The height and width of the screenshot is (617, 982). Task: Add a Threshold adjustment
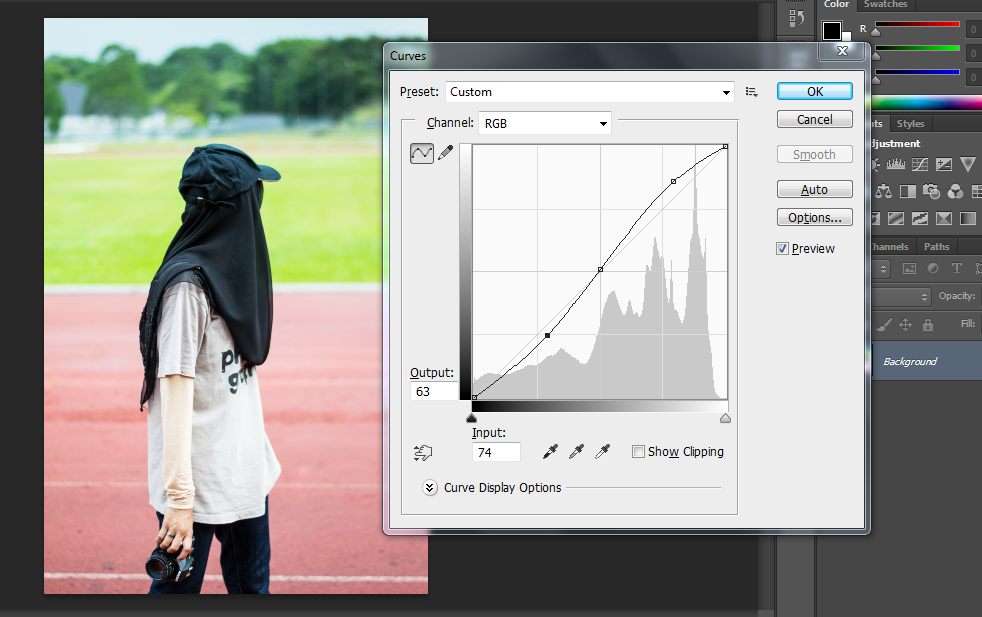click(920, 218)
